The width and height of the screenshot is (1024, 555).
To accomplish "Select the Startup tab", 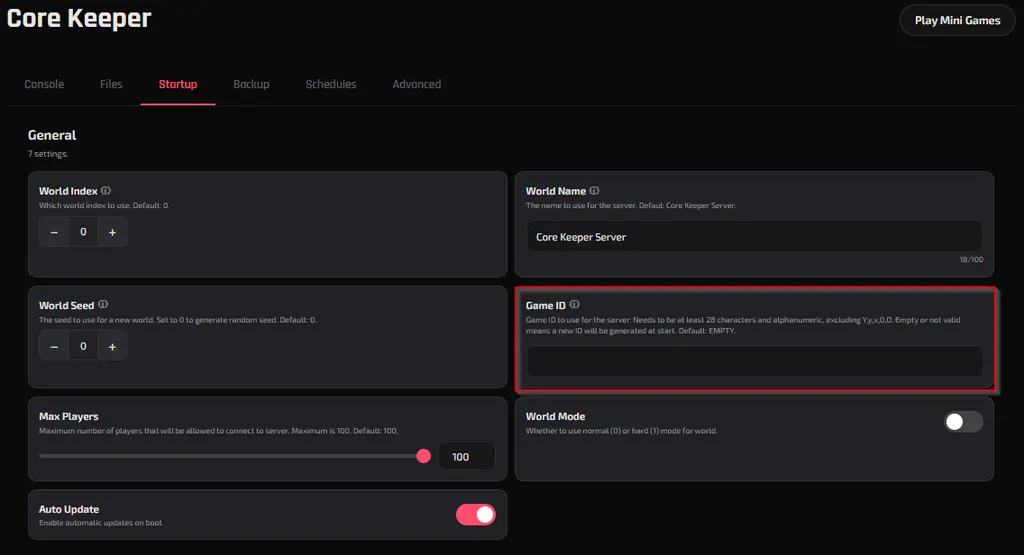I will 178,84.
